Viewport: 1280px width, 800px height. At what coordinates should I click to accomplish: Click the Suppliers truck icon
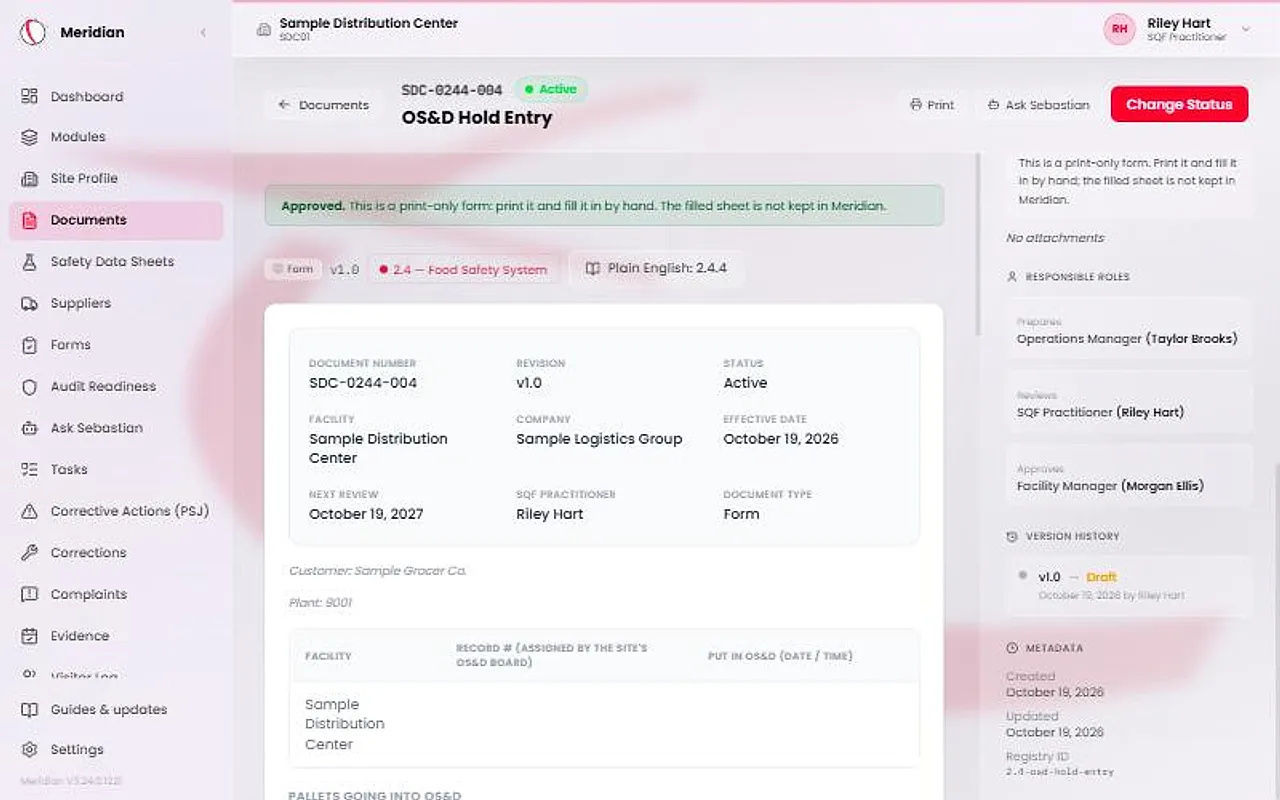pos(30,303)
